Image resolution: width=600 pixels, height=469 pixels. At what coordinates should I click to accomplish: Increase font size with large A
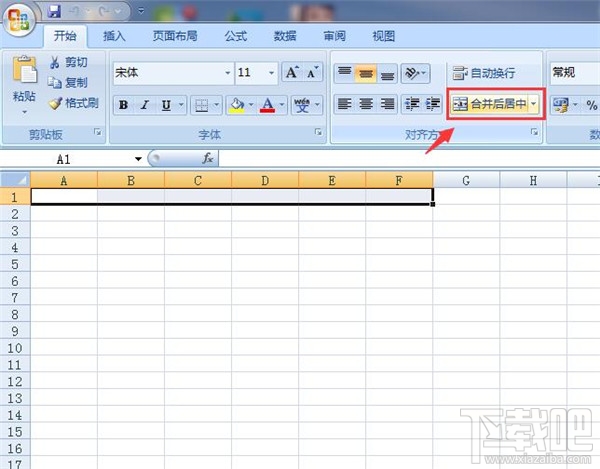click(292, 72)
